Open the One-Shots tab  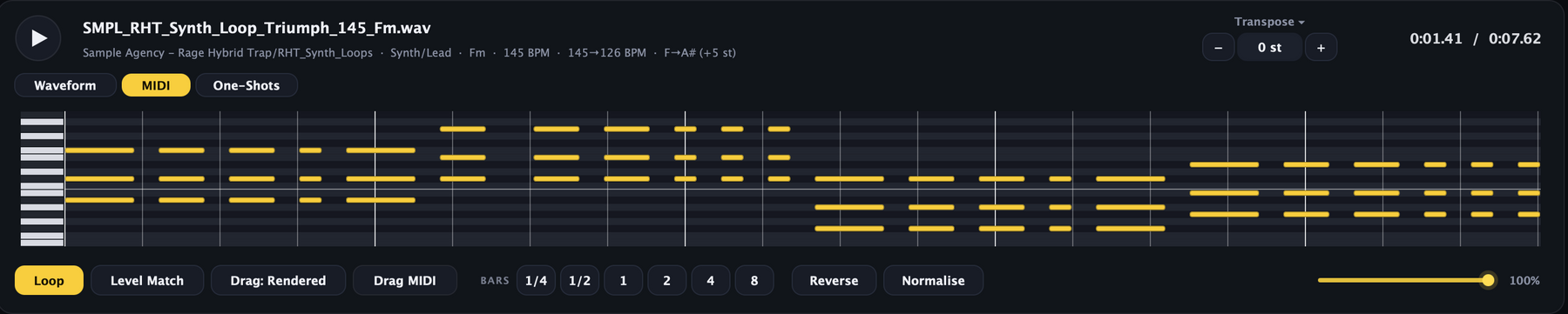click(247, 85)
